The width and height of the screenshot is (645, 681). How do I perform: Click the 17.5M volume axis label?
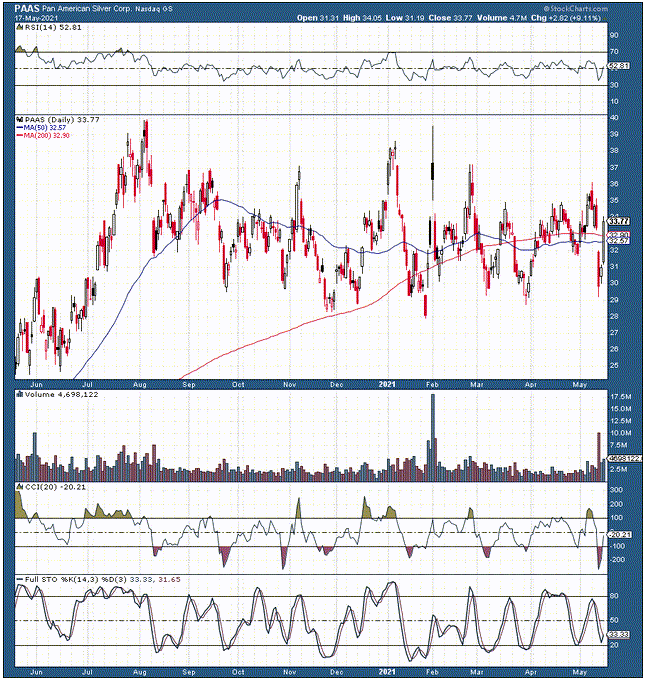621,397
